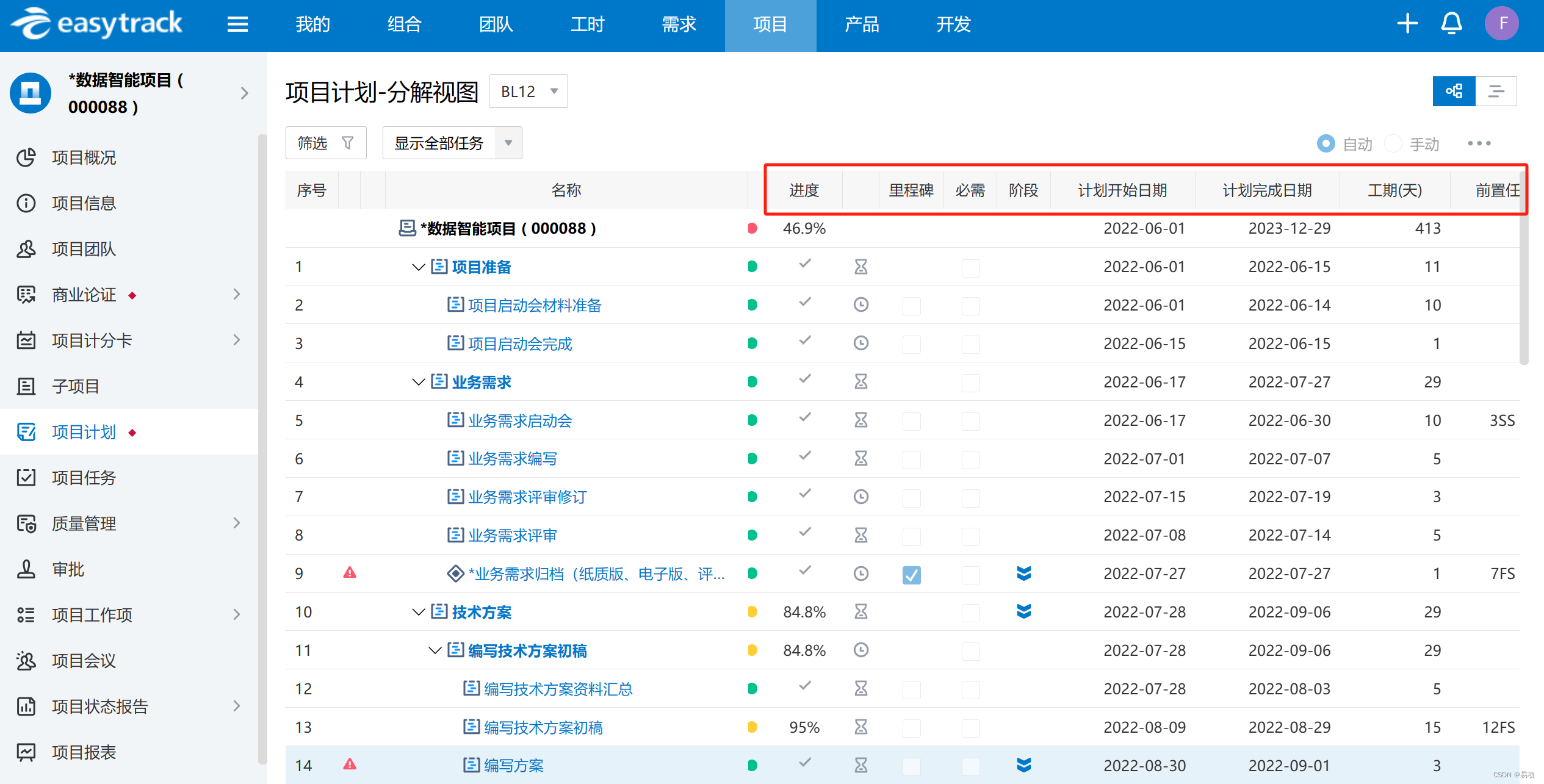This screenshot has height=784, width=1544.
Task: Check the 必需 checkbox for 业务需求编写
Action: click(971, 459)
